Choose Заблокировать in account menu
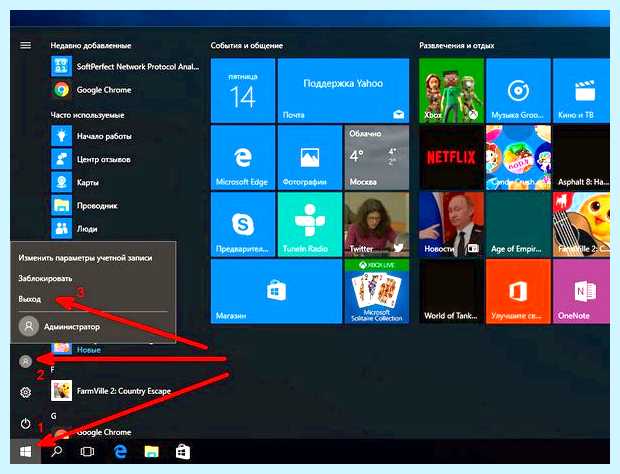The height and width of the screenshot is (474, 620). (45, 278)
